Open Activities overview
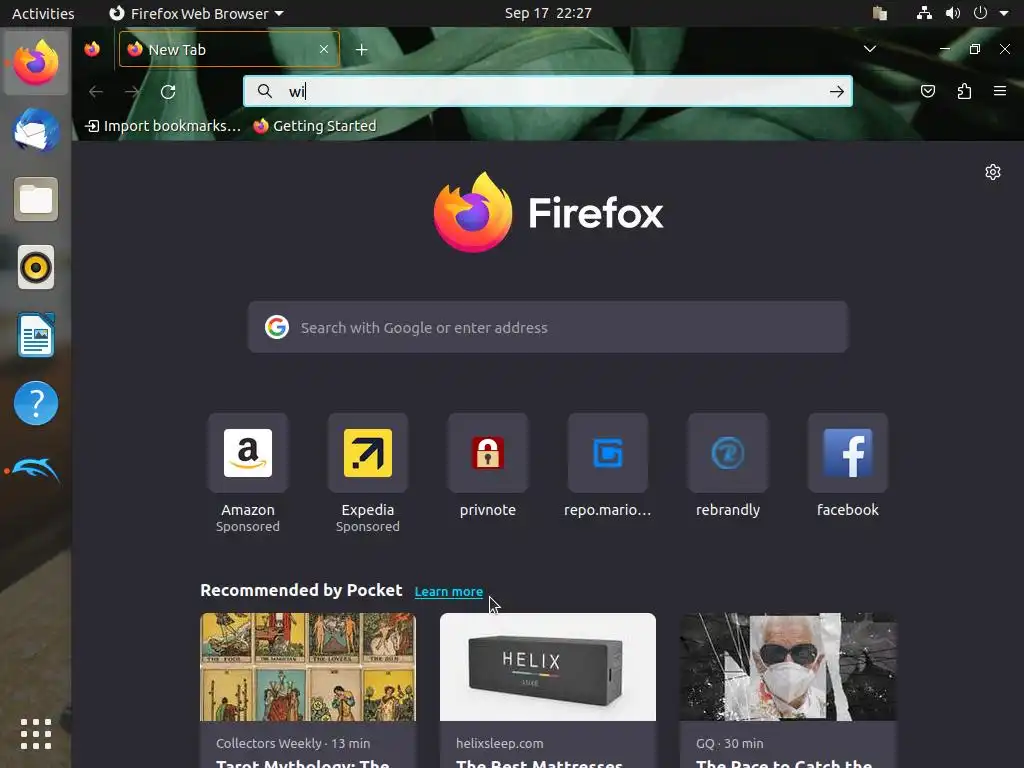Image resolution: width=1024 pixels, height=768 pixels. [x=43, y=13]
